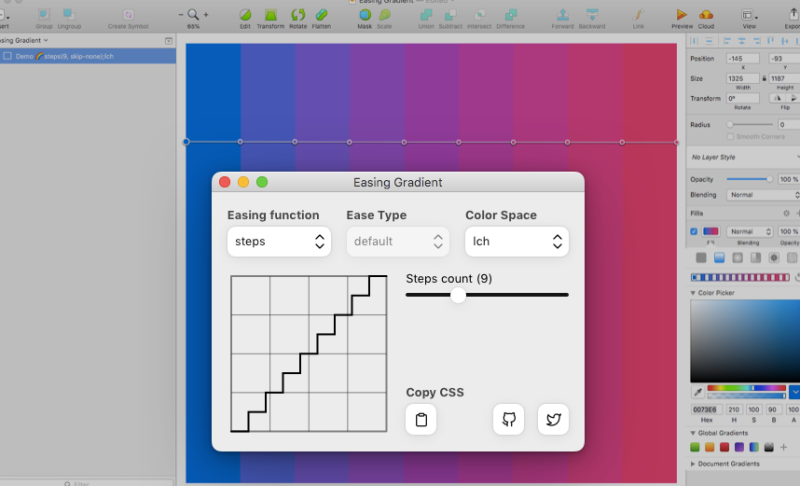The image size is (800, 486).
Task: Zoom out with the minus button
Action: coord(181,15)
